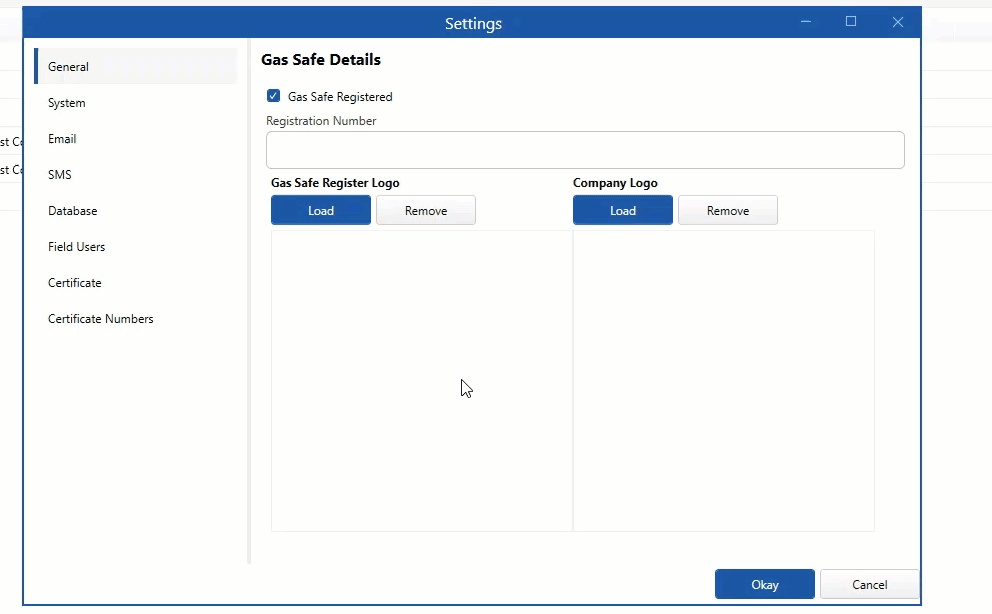The image size is (992, 614).
Task: Open the SMS settings section
Action: point(59,174)
